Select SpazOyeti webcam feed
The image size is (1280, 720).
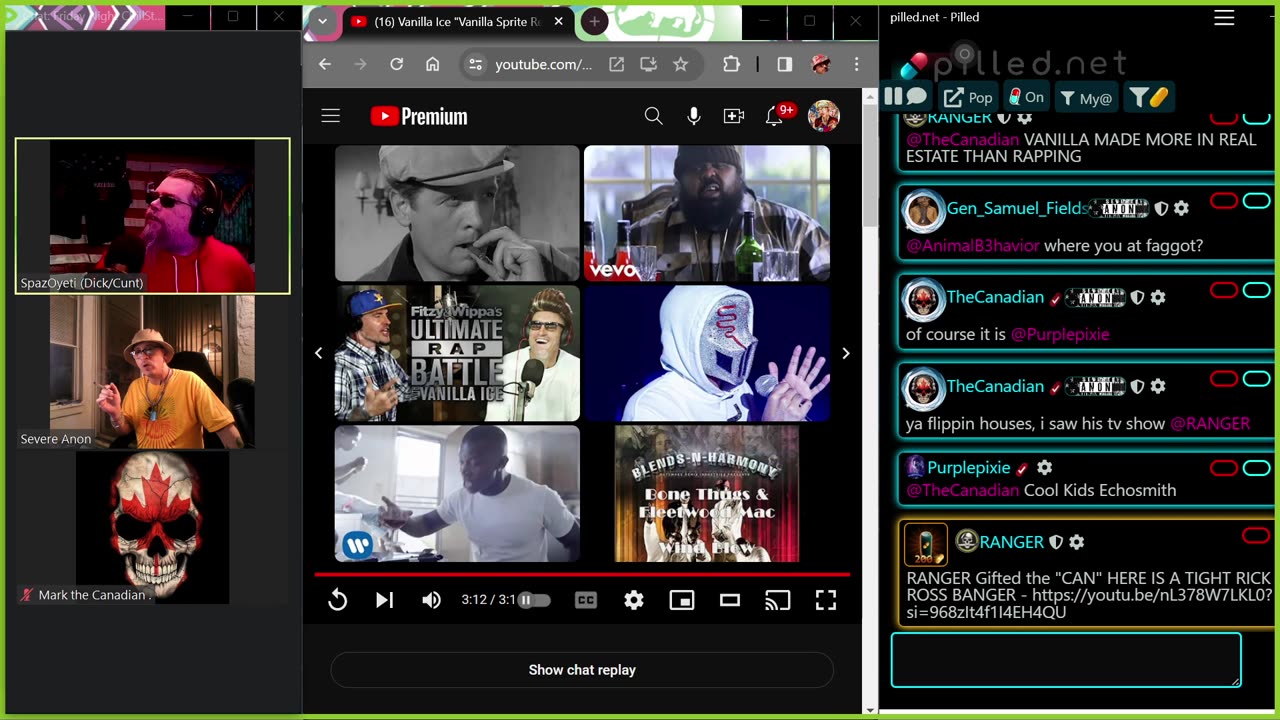152,216
